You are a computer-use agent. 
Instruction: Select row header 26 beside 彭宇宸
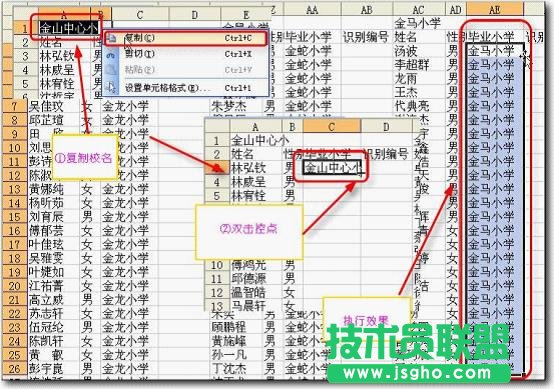click(x=14, y=369)
